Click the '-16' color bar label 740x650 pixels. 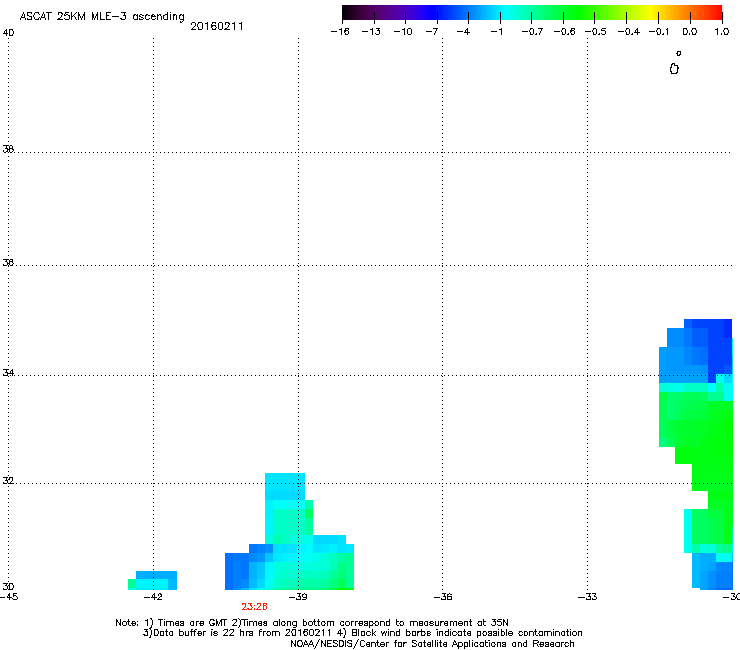pyautogui.click(x=340, y=32)
